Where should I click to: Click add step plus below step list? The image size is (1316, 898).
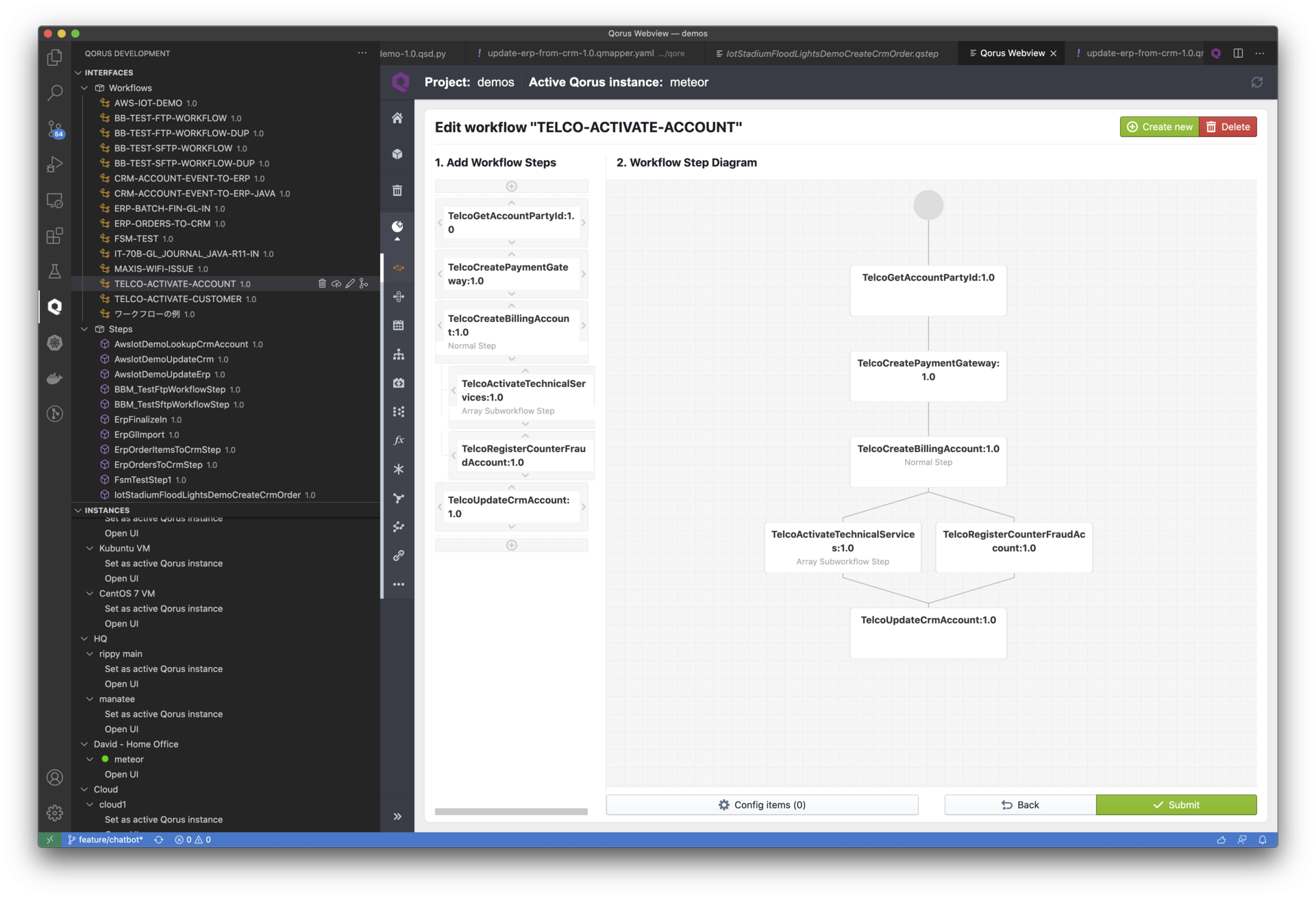coord(511,545)
